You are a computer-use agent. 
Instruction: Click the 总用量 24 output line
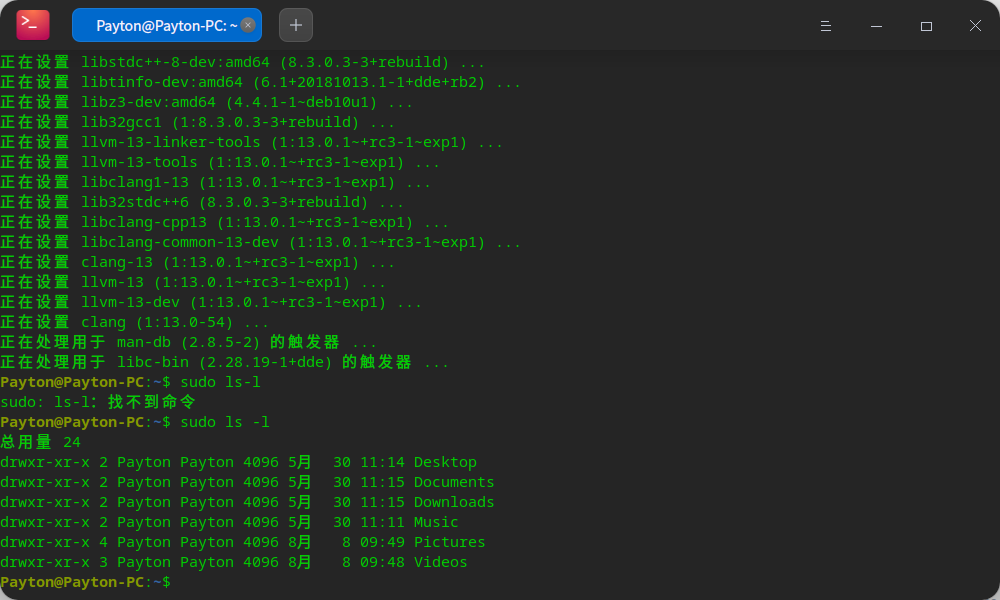pos(40,442)
